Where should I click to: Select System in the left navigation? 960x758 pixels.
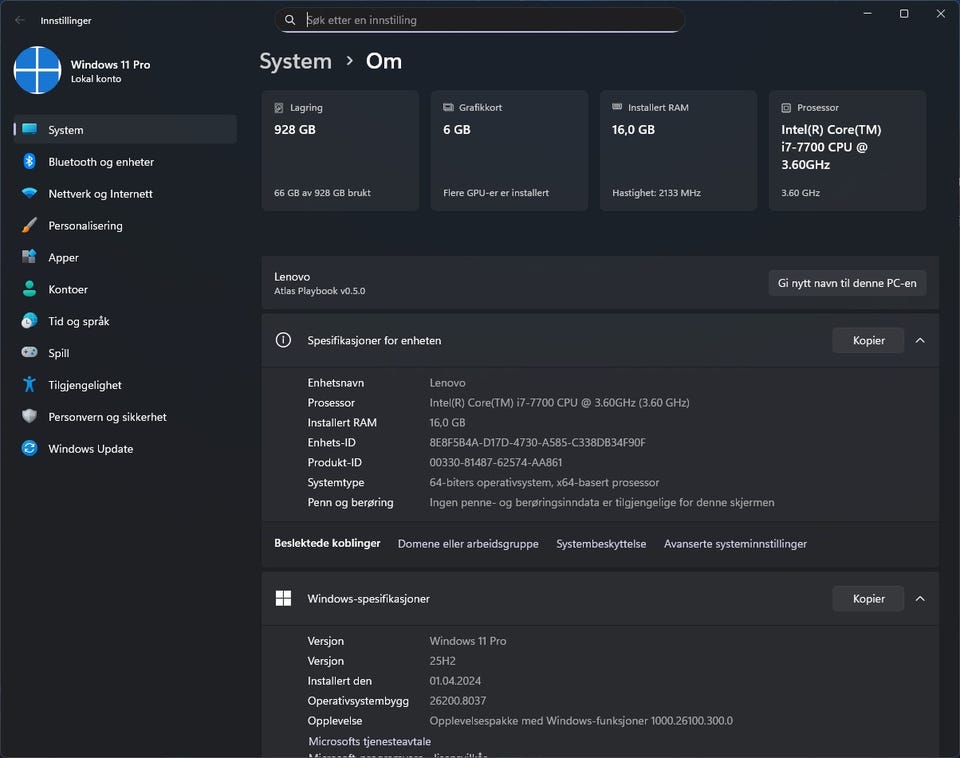pos(66,130)
